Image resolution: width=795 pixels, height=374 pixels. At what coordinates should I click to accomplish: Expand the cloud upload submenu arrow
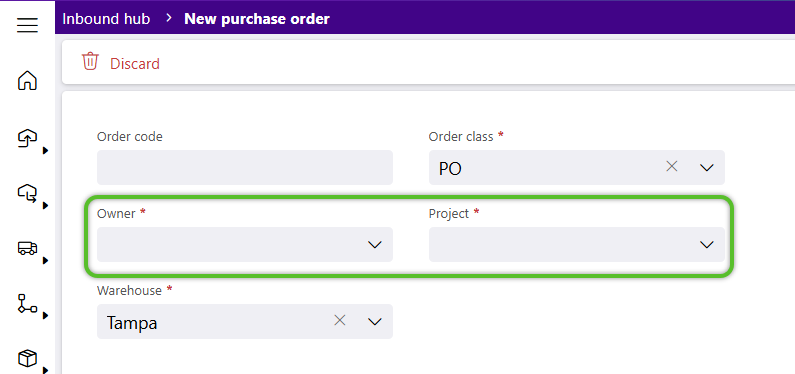[45, 150]
